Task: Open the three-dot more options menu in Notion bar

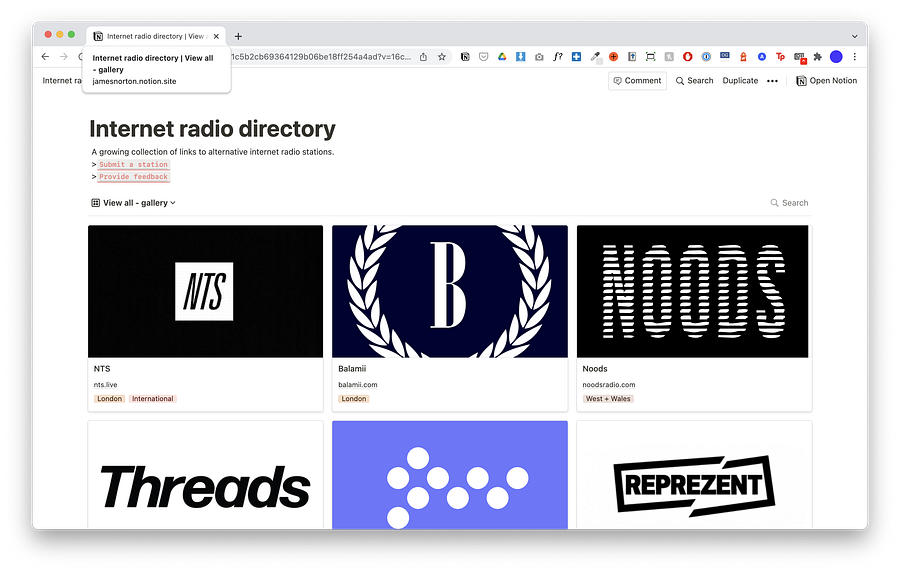Action: [x=773, y=81]
